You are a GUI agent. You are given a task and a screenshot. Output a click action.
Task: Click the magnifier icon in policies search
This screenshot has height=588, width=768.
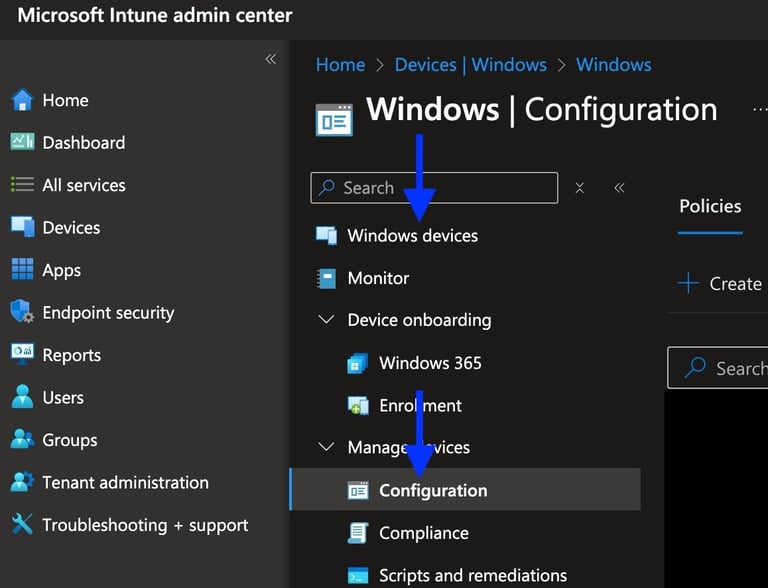coord(695,368)
